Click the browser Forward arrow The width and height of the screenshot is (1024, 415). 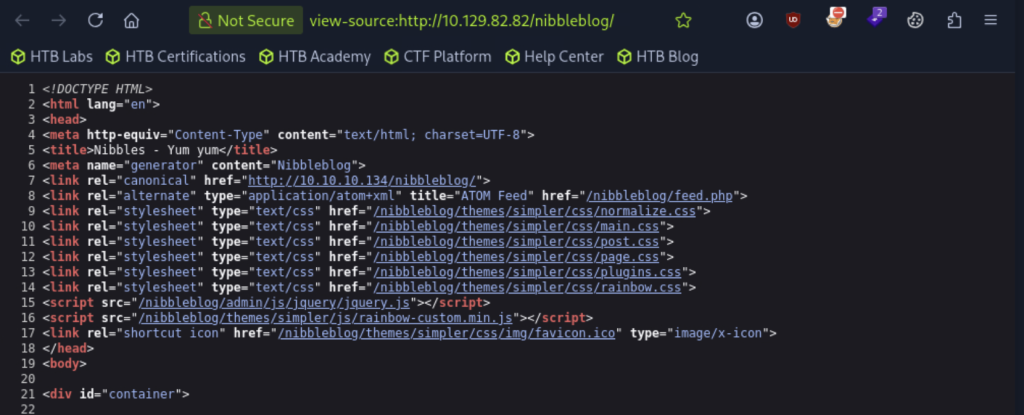tap(59, 20)
